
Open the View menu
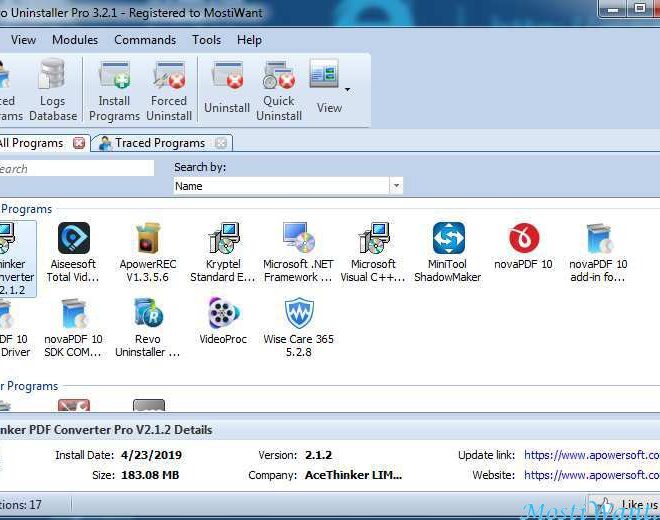[23, 40]
